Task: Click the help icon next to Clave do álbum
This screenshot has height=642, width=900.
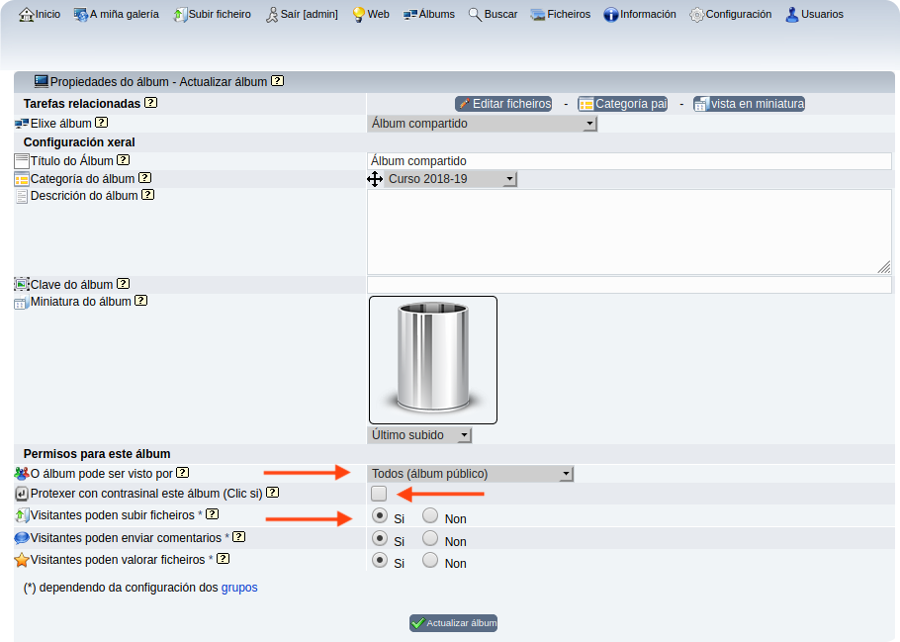Action: pyautogui.click(x=123, y=284)
